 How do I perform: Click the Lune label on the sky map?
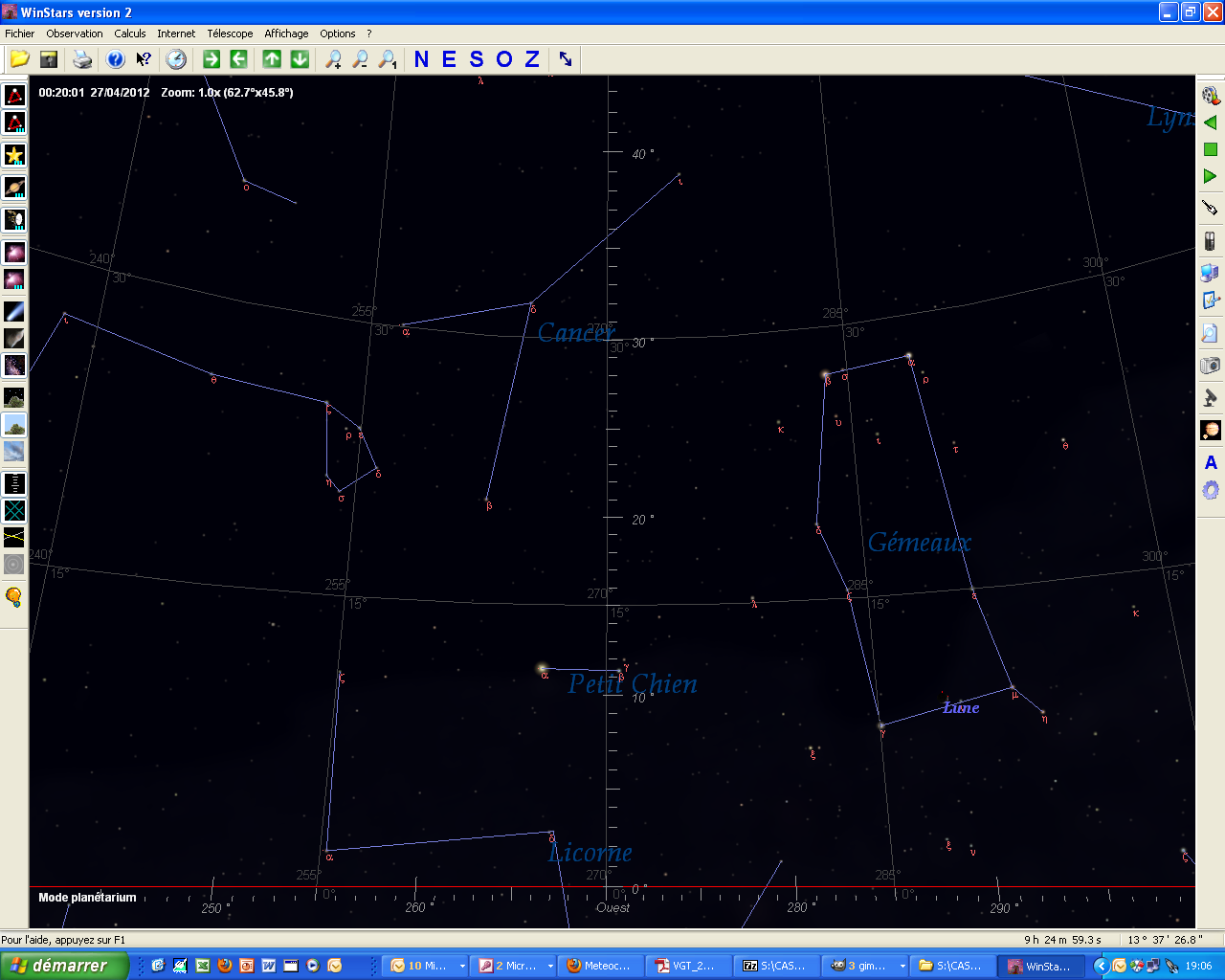pyautogui.click(x=961, y=708)
